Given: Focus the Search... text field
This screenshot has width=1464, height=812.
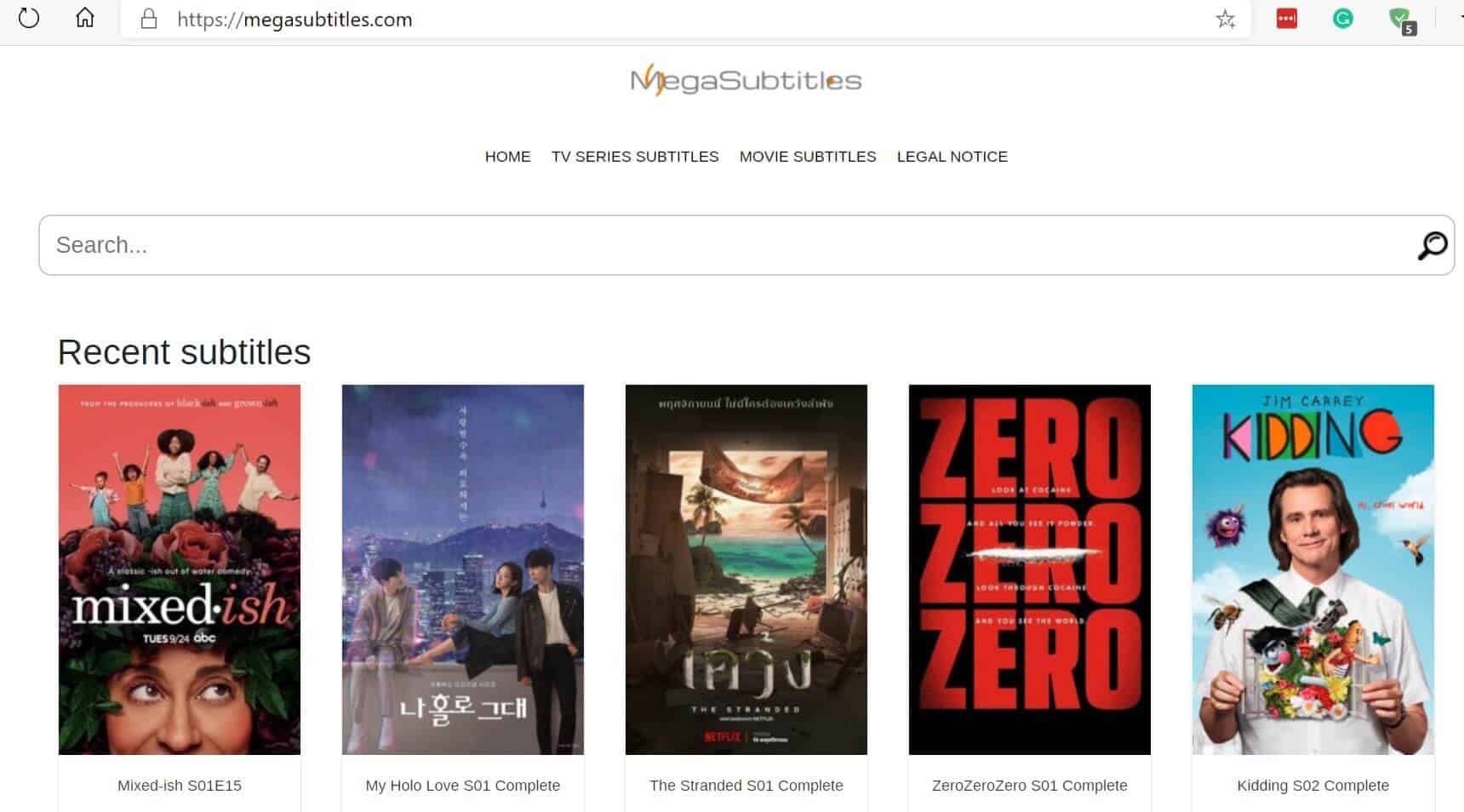Looking at the screenshot, I should [x=746, y=245].
